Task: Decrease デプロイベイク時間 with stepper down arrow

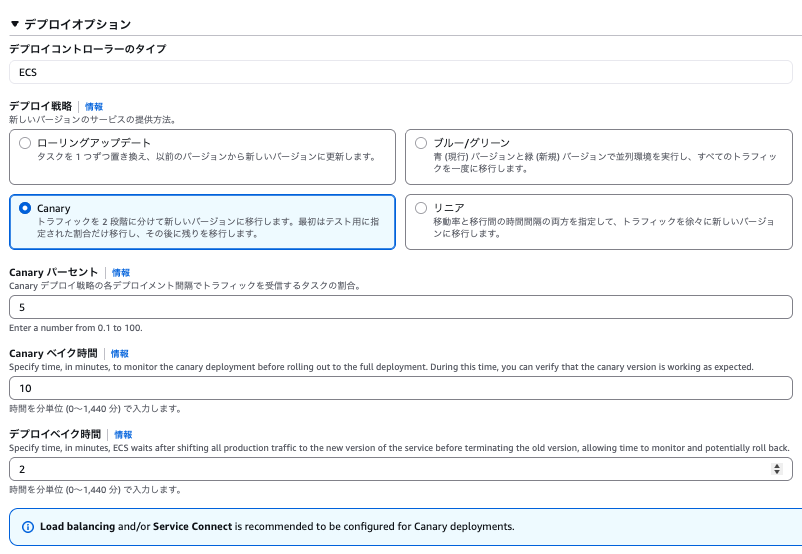Action: 778,473
